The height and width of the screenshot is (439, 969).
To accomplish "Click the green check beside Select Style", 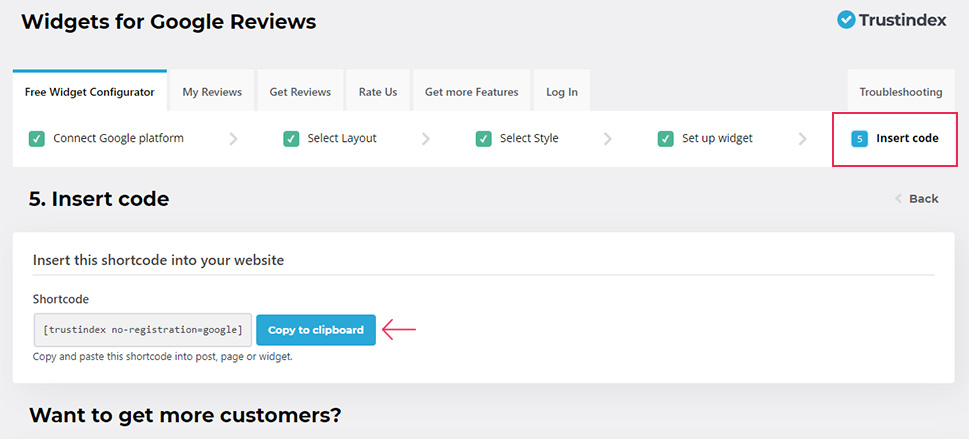I will click(483, 139).
